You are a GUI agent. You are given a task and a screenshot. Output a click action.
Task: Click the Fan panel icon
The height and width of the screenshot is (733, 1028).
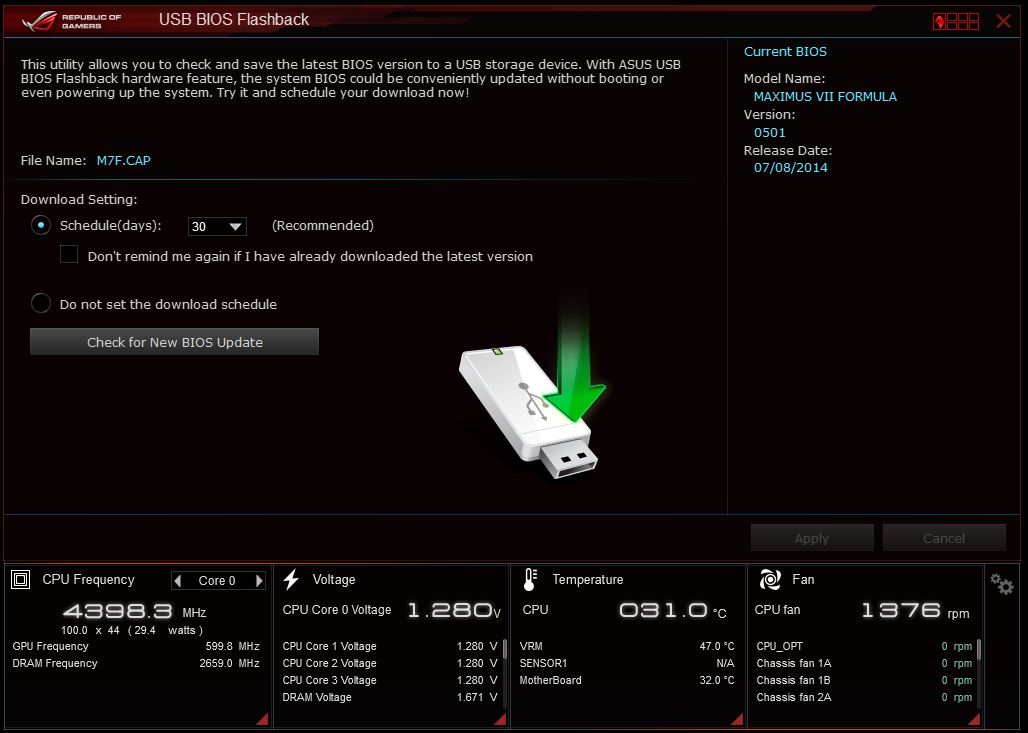(x=770, y=580)
